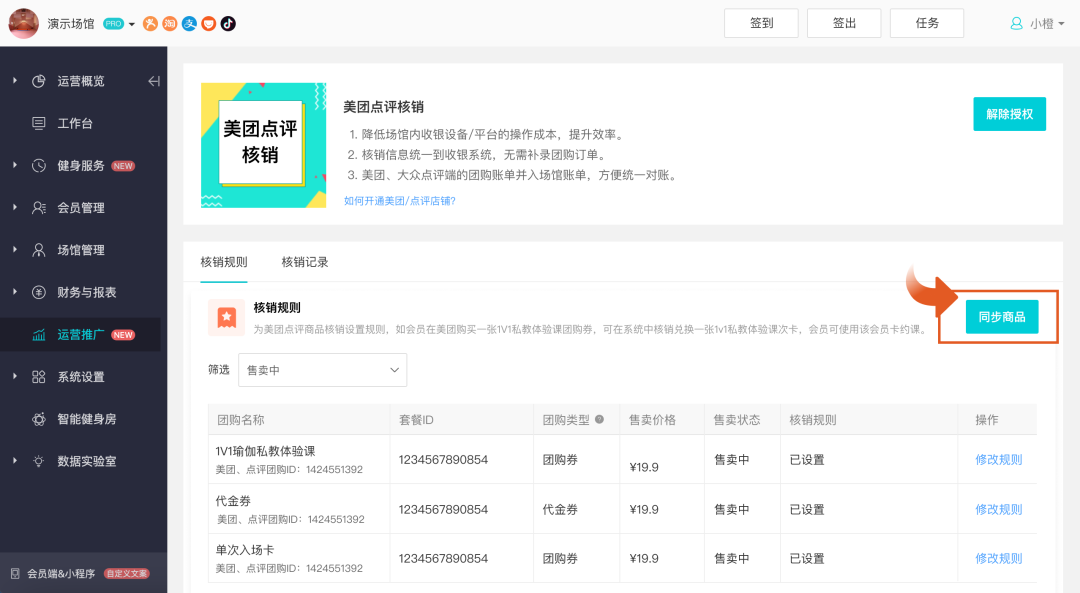
Task: Click the Meituan icon in the header
Action: [x=150, y=23]
